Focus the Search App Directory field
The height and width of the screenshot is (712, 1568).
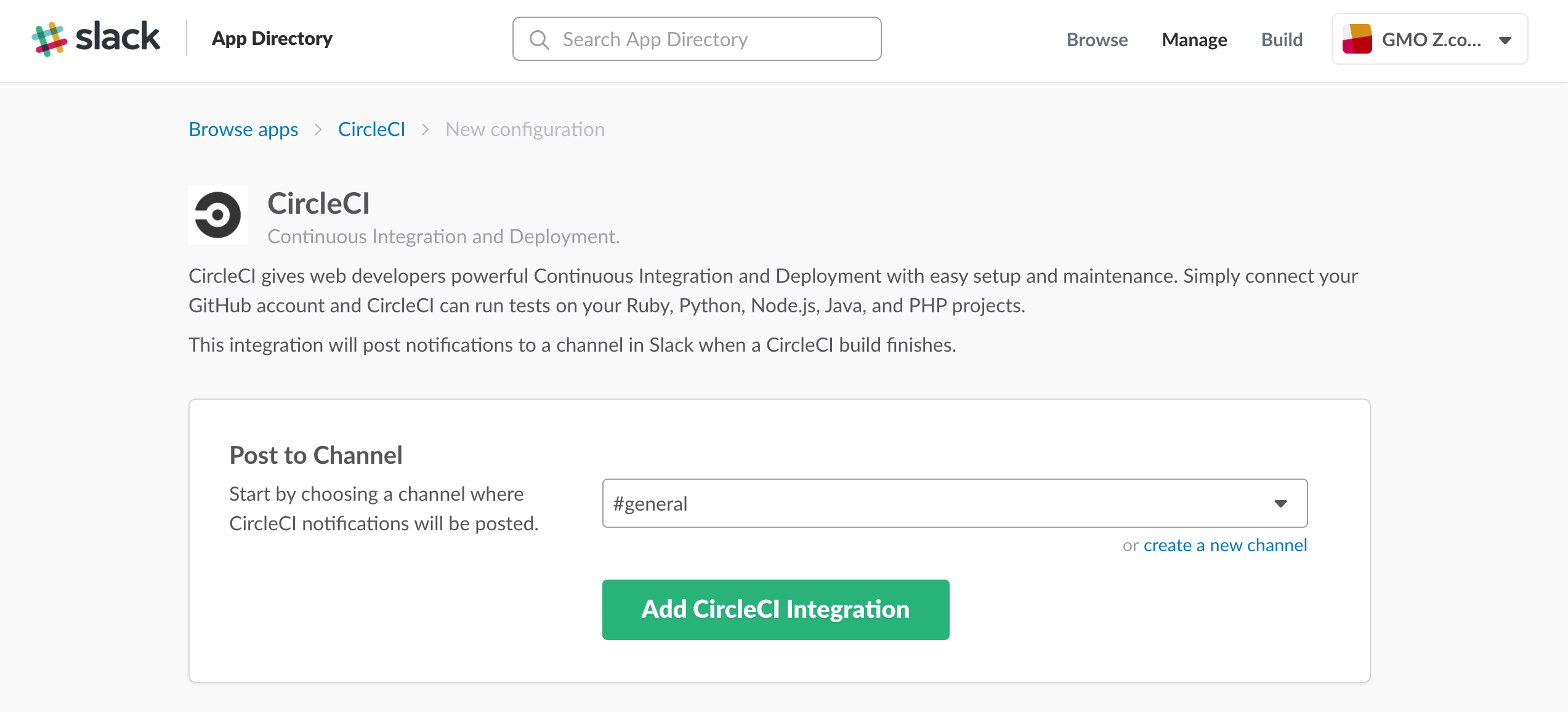pyautogui.click(x=697, y=39)
